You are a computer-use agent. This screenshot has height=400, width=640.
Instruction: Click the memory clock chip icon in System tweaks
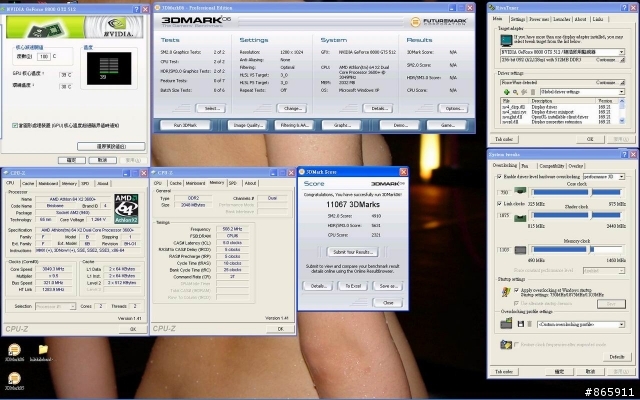pos(520,250)
